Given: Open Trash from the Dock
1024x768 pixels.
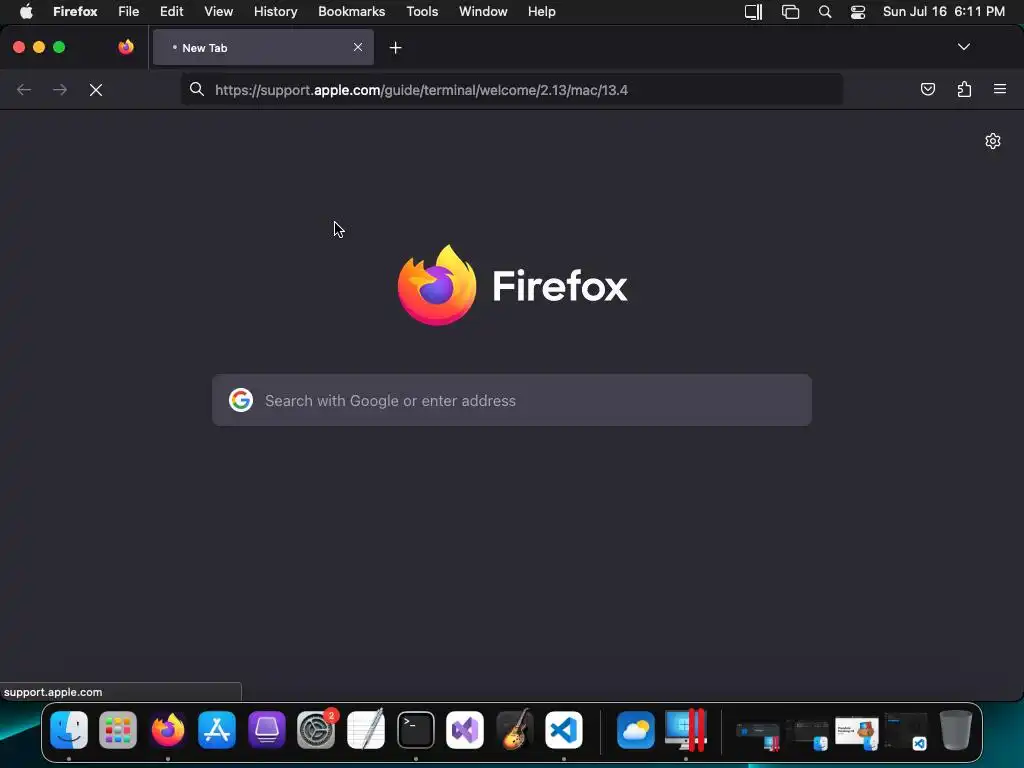Looking at the screenshot, I should point(955,730).
